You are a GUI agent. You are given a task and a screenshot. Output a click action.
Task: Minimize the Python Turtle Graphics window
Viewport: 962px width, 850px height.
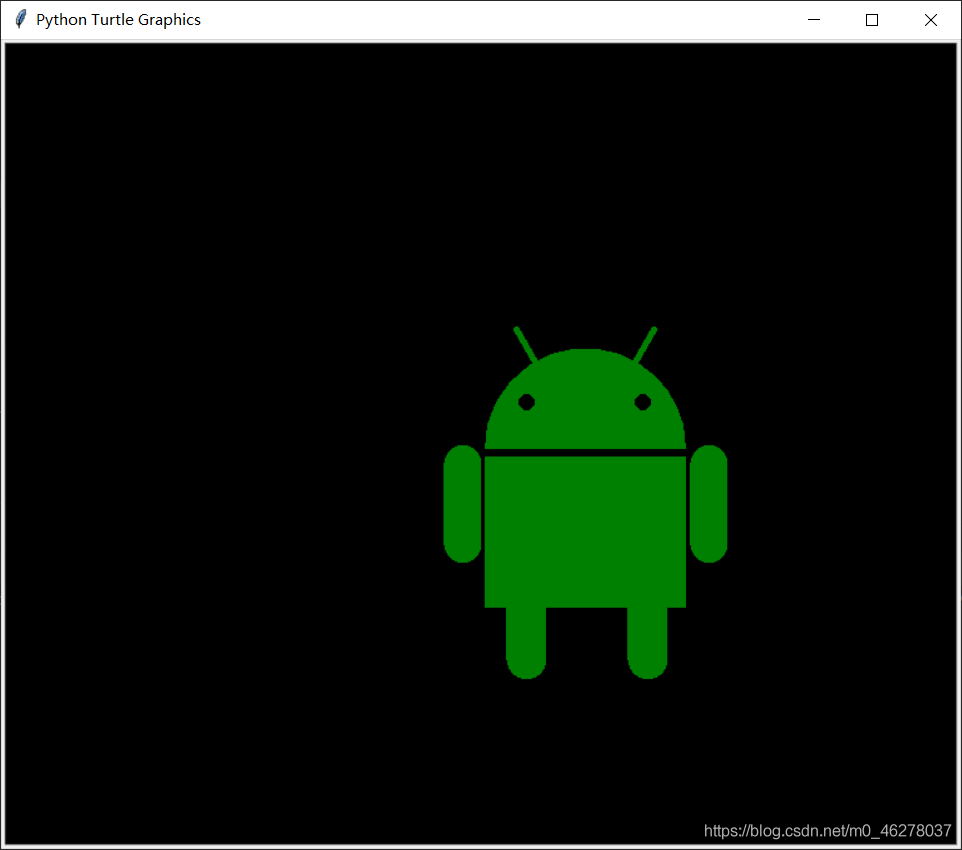(813, 20)
